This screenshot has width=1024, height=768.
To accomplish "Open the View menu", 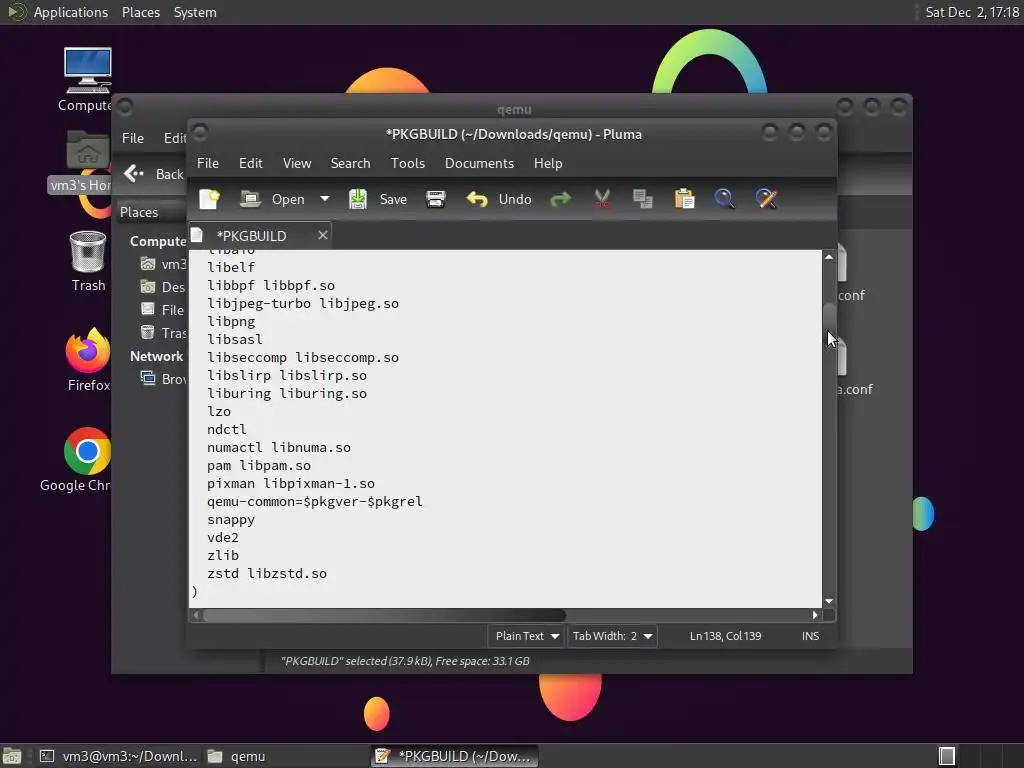I will [x=296, y=163].
